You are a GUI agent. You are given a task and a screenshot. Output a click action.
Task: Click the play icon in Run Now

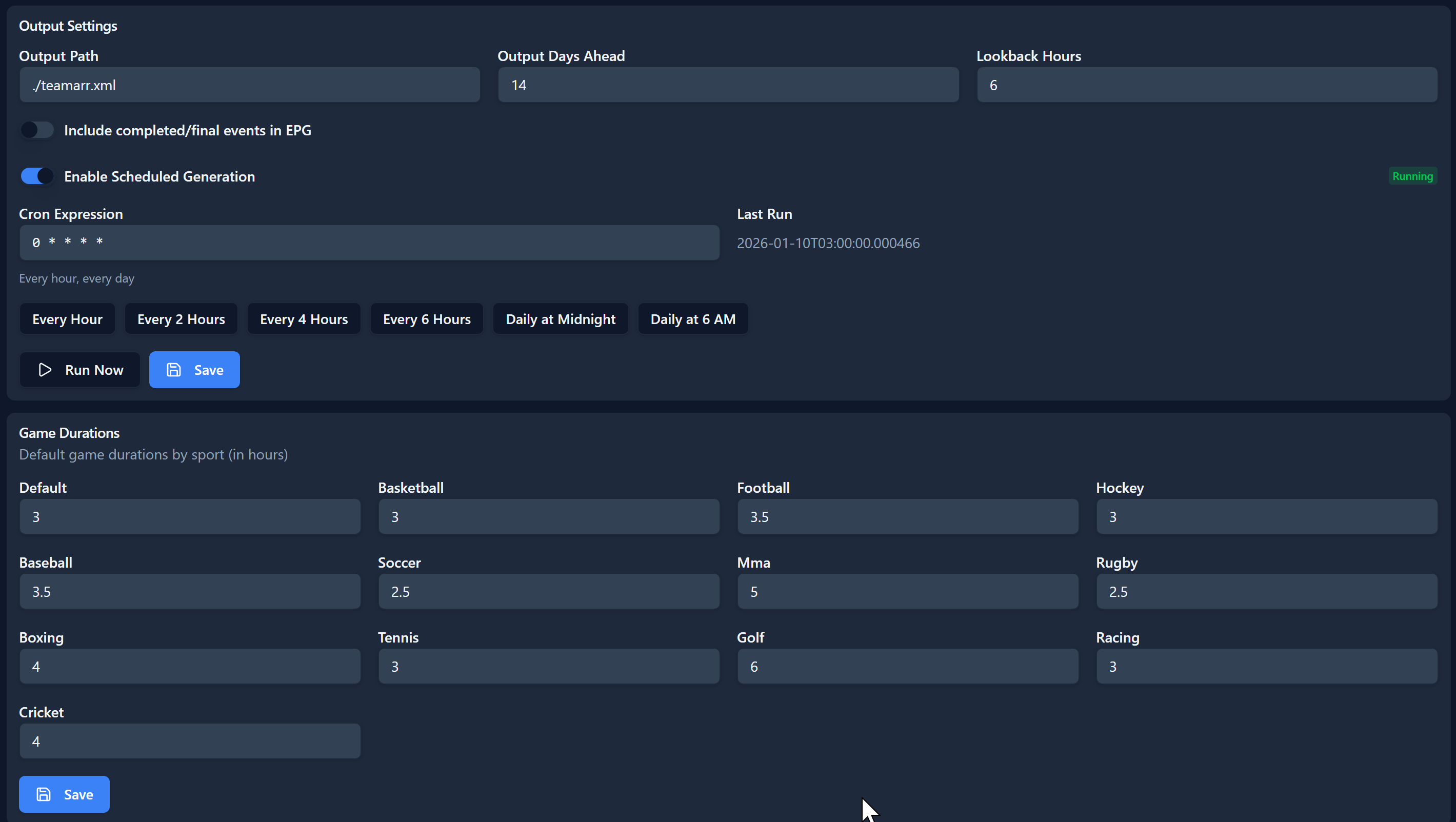pos(45,370)
